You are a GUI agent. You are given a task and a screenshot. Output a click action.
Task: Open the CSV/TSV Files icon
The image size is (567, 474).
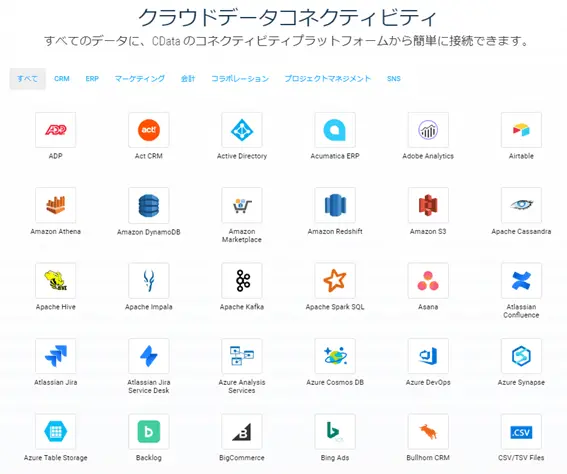(x=521, y=431)
